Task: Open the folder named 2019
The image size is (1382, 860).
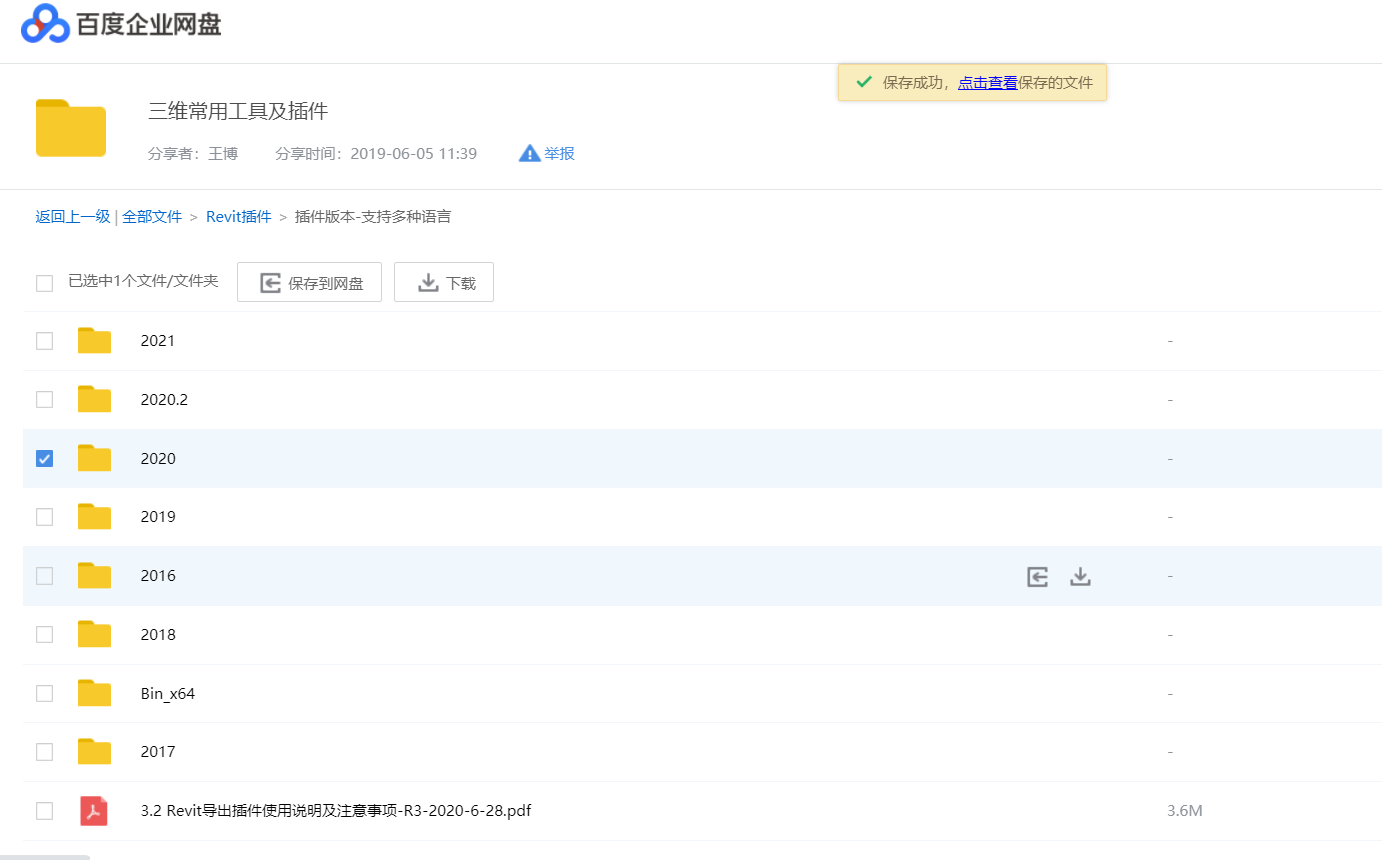Action: (158, 517)
